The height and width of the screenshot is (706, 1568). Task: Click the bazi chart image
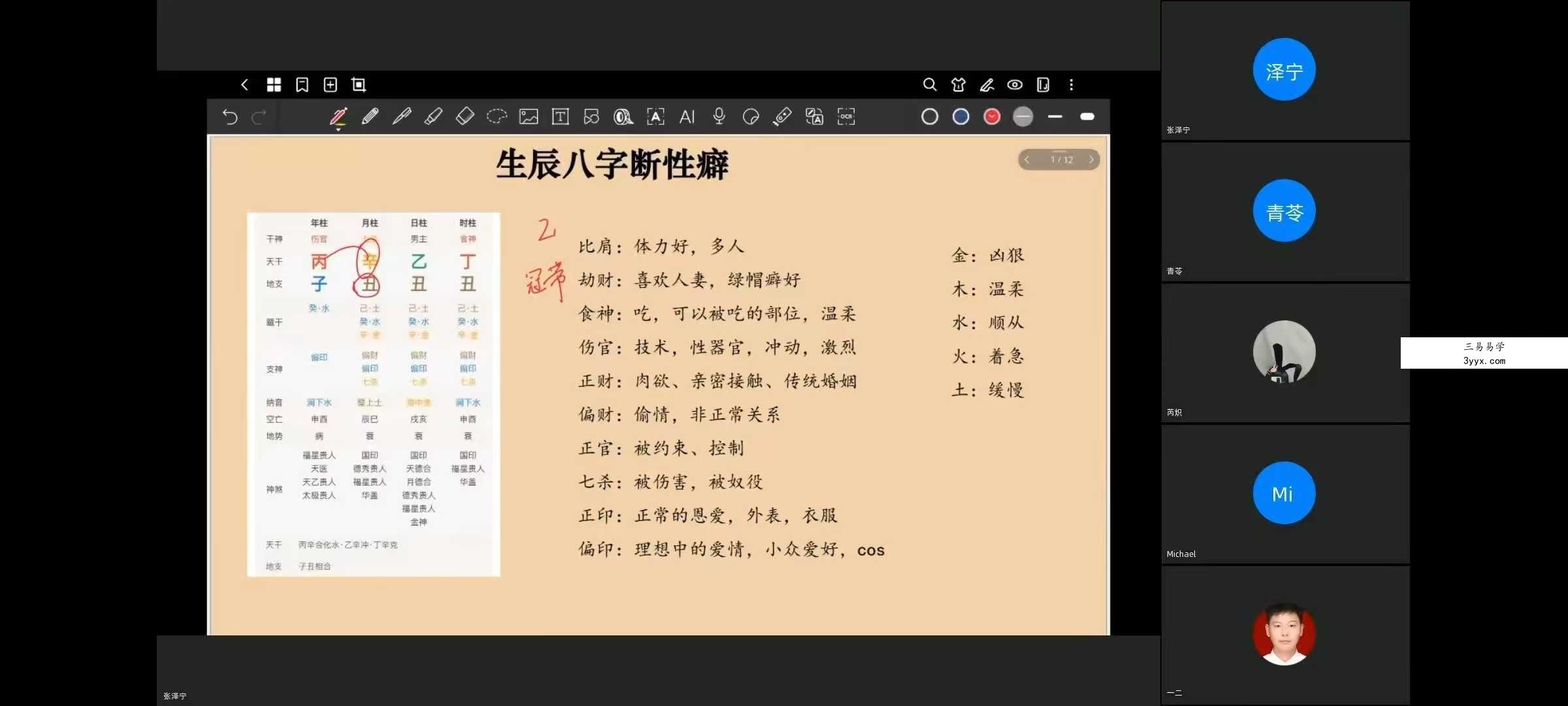point(374,394)
